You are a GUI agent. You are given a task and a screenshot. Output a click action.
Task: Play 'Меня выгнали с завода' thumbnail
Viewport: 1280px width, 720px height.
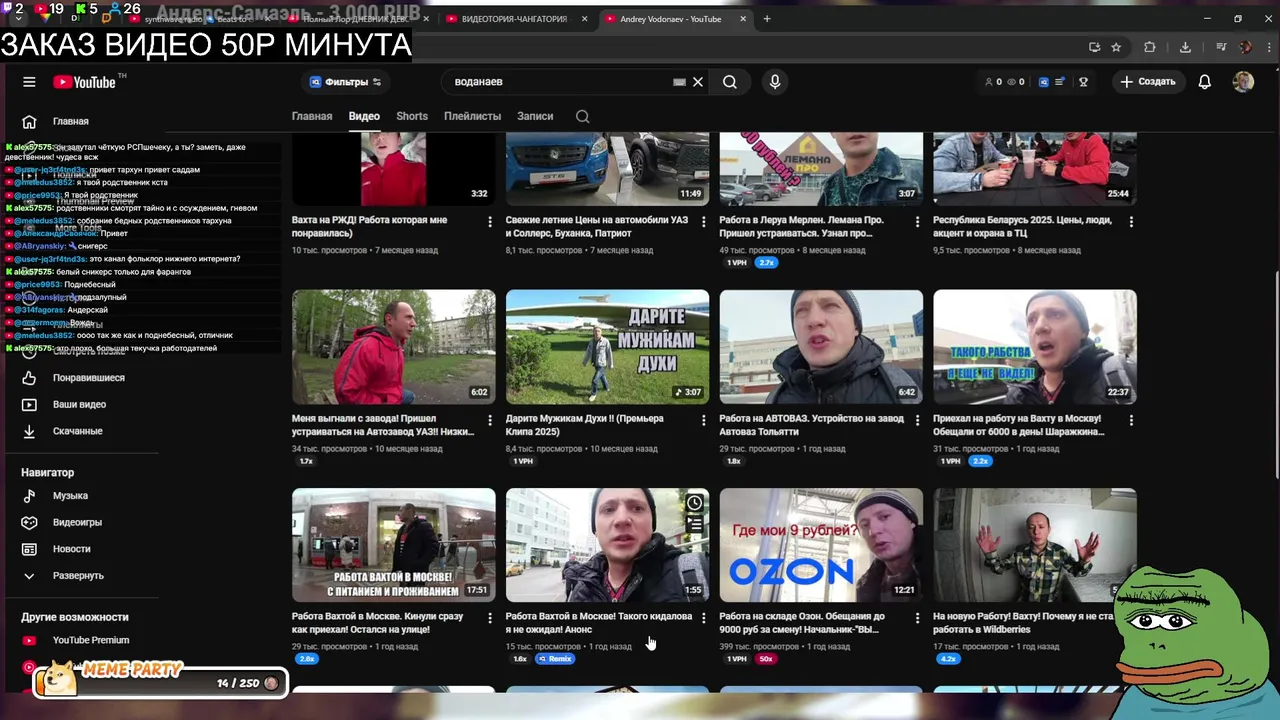pos(393,347)
